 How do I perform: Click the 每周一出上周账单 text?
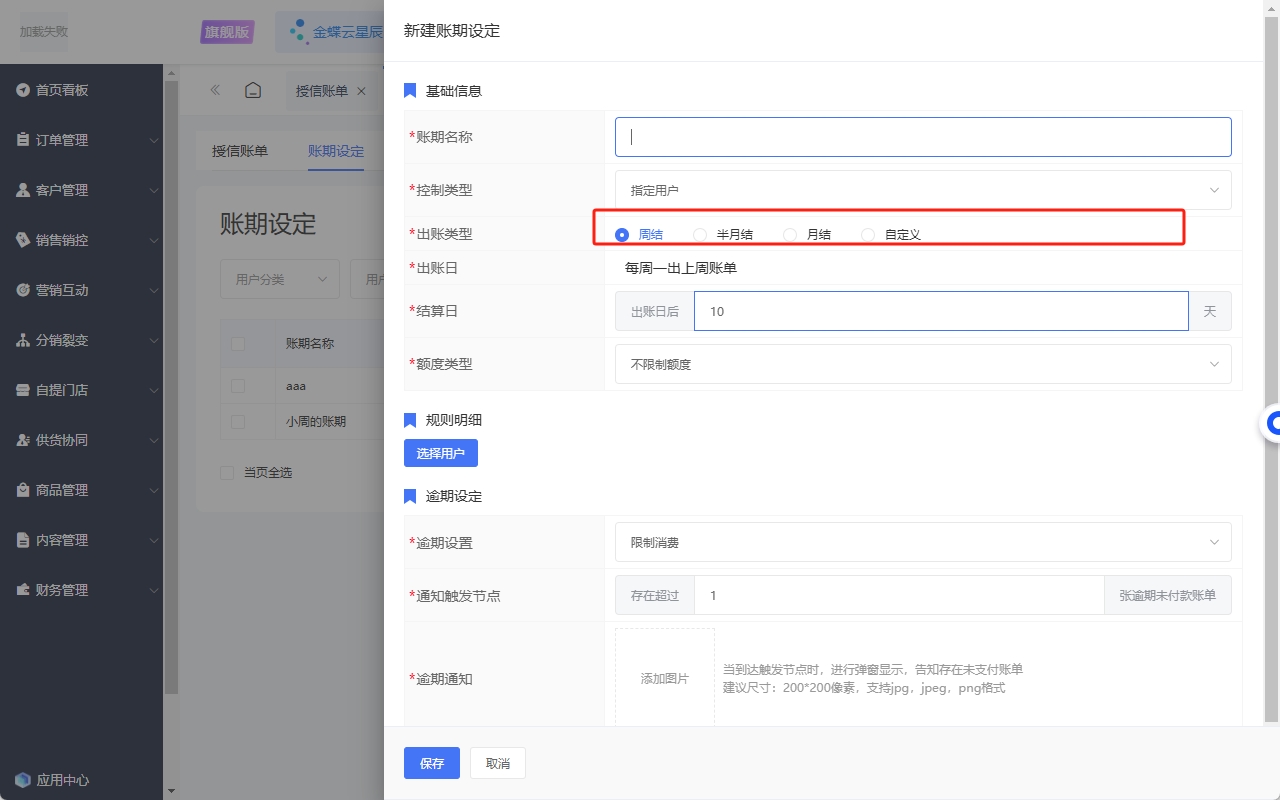[681, 268]
